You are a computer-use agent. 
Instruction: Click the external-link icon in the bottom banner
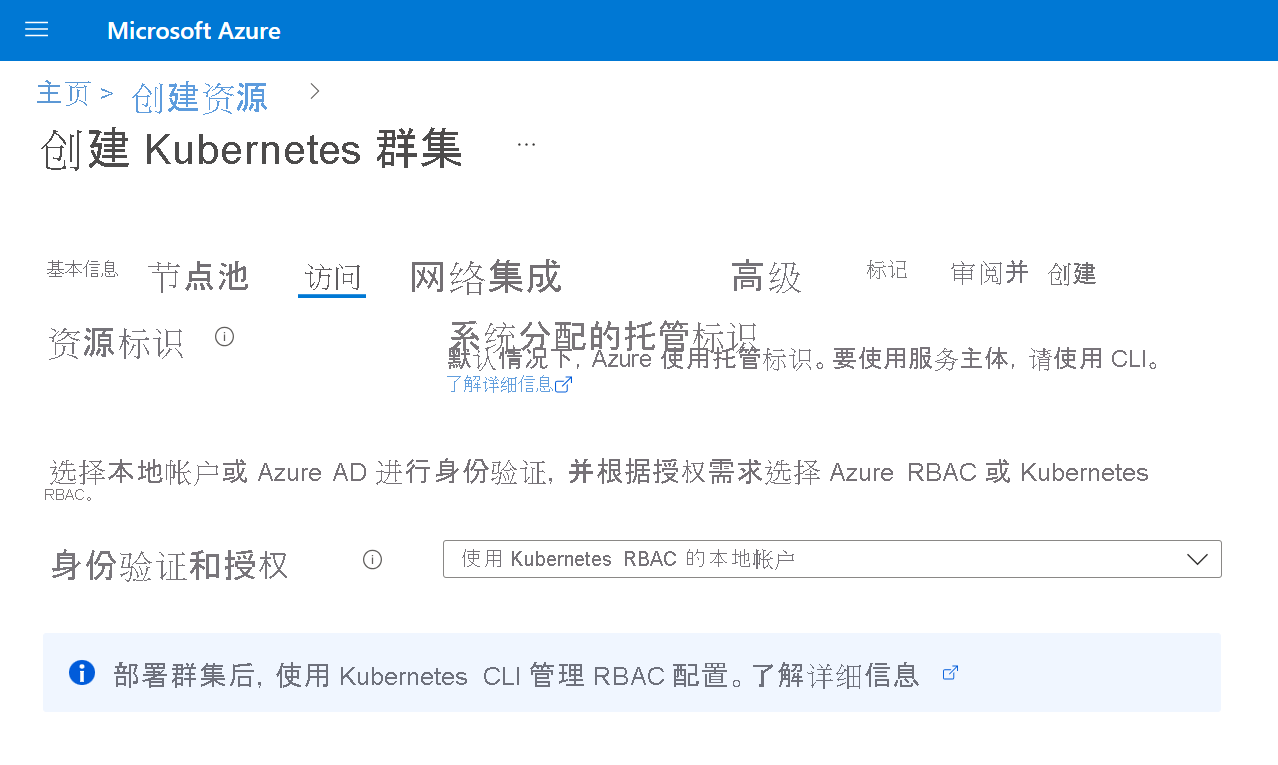949,673
